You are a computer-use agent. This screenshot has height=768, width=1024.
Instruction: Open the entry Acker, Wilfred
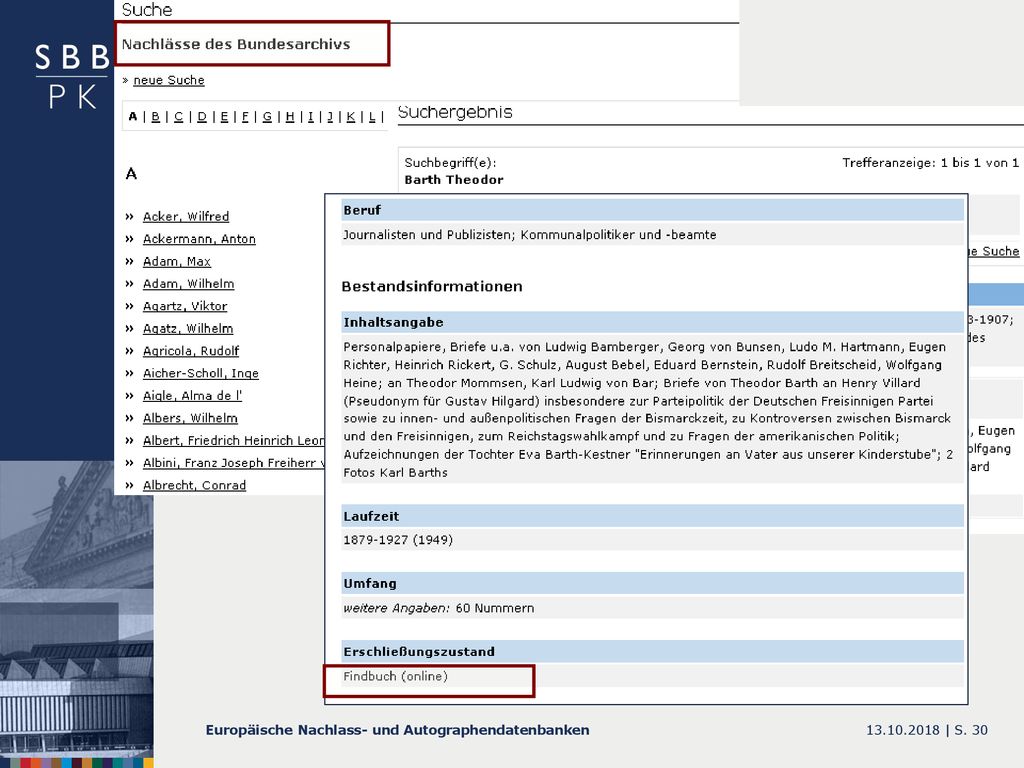click(186, 216)
